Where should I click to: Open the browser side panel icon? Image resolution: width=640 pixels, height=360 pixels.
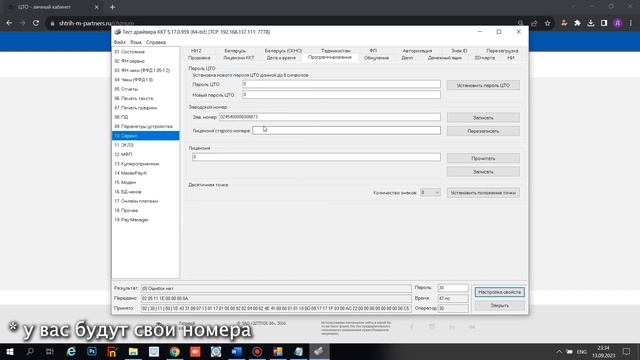tap(604, 23)
